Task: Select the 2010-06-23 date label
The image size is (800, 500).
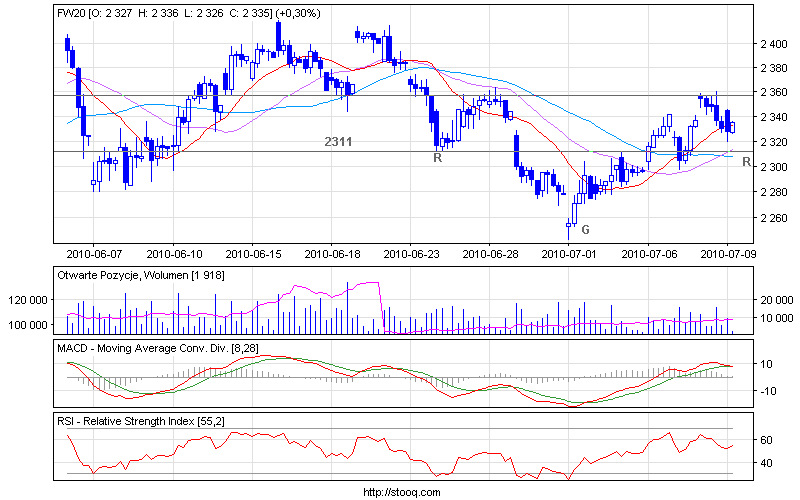Action: 410,254
